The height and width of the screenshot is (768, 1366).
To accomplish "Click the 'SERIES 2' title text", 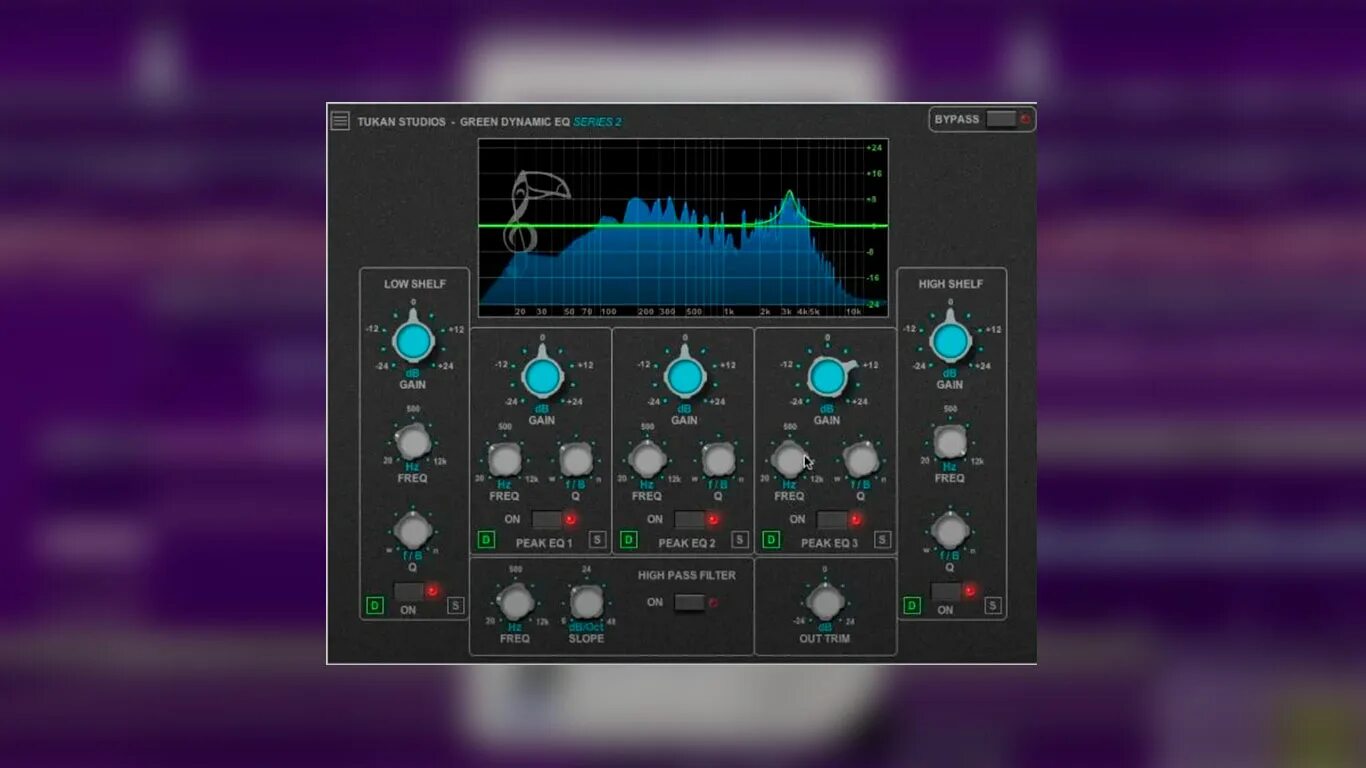I will pos(597,122).
